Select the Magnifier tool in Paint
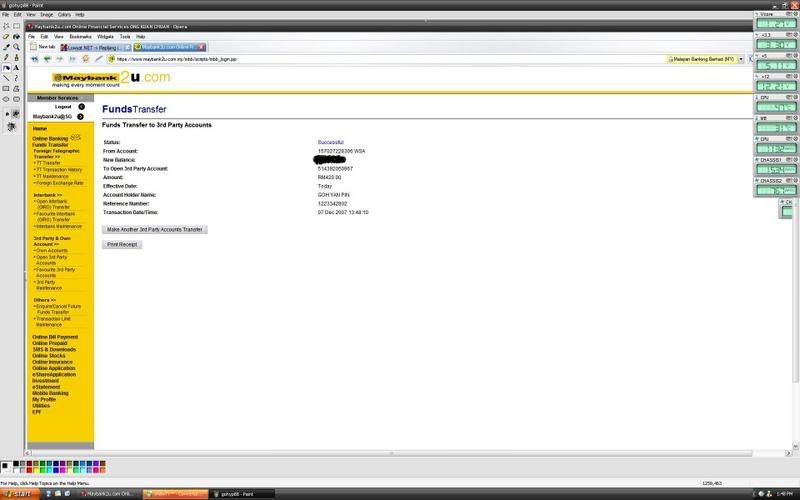The width and height of the screenshot is (800, 500). pos(17,46)
